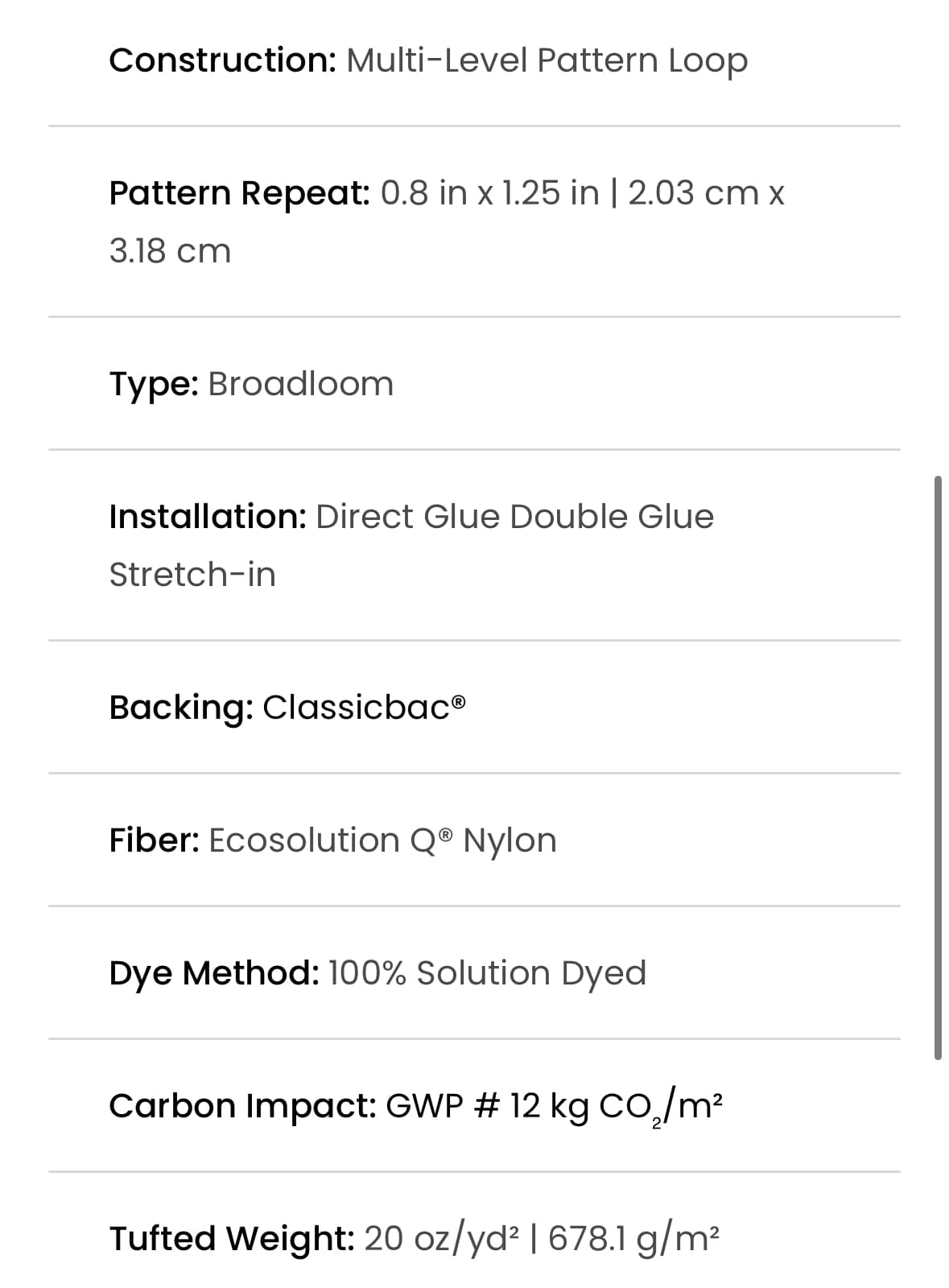Click the Fiber label
The height and width of the screenshot is (1288, 949).
155,840
